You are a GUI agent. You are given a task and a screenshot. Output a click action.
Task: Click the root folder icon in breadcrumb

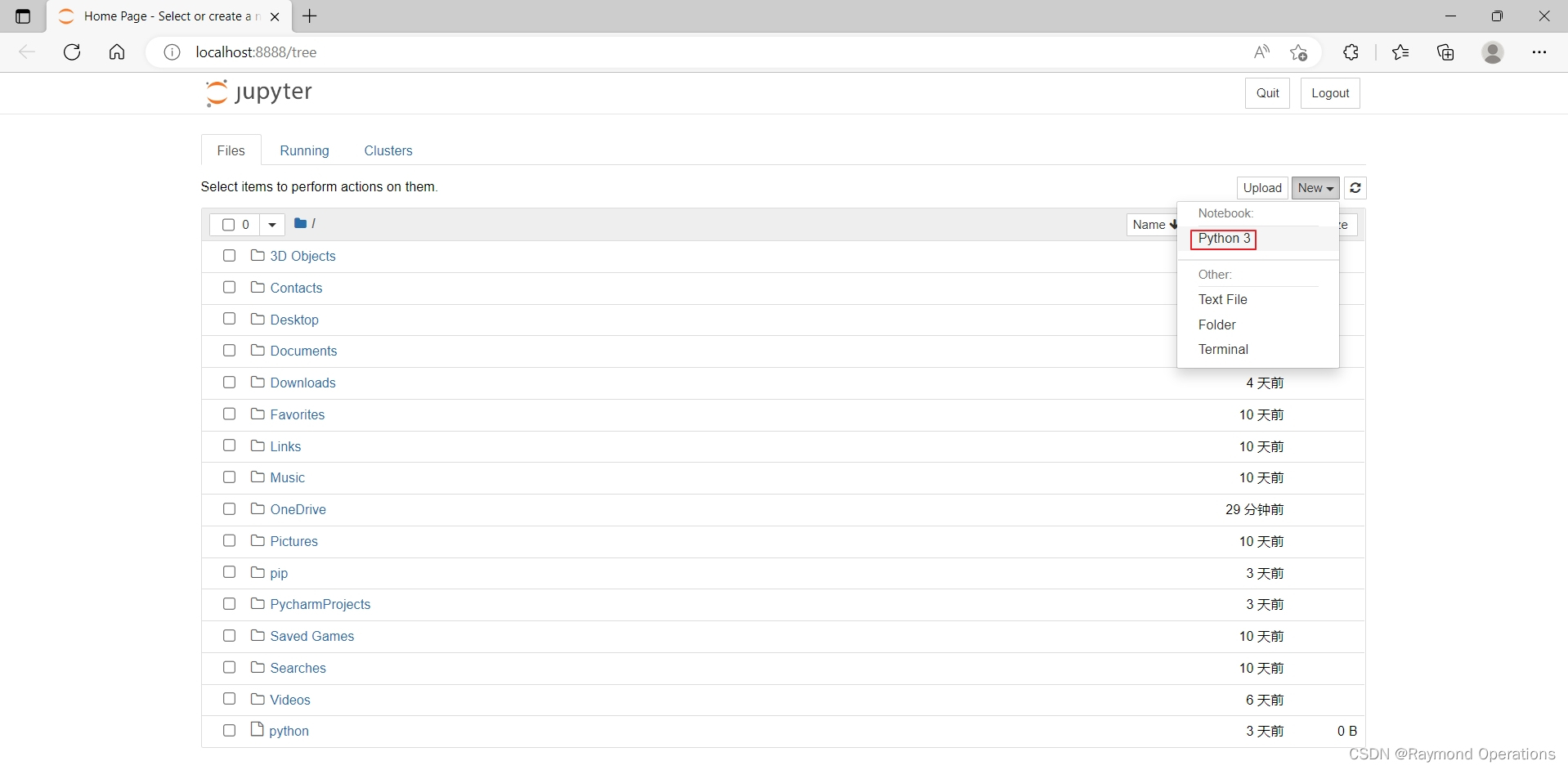[x=300, y=223]
